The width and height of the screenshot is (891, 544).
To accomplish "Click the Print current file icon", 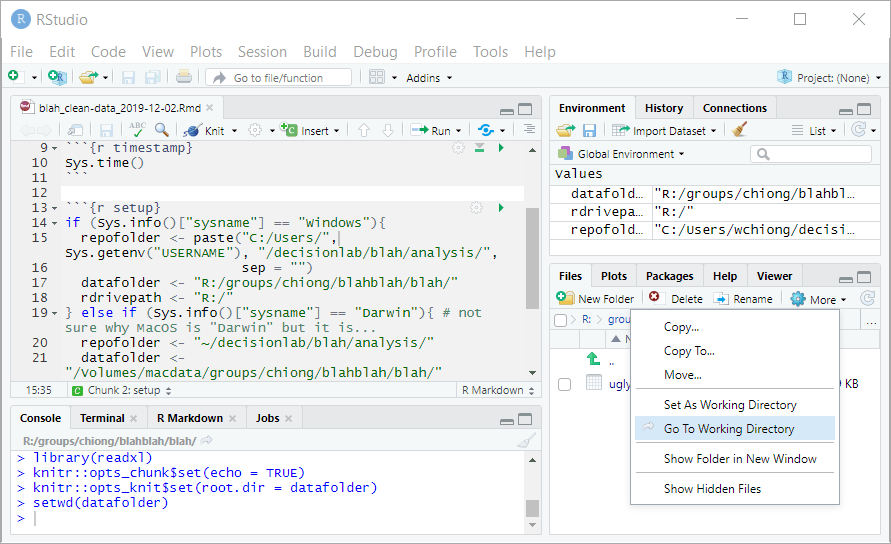I will [184, 77].
